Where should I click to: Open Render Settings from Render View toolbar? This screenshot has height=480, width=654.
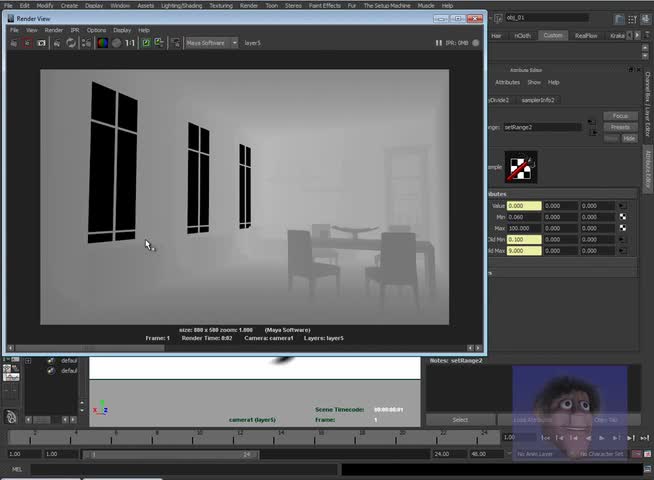tap(86, 43)
